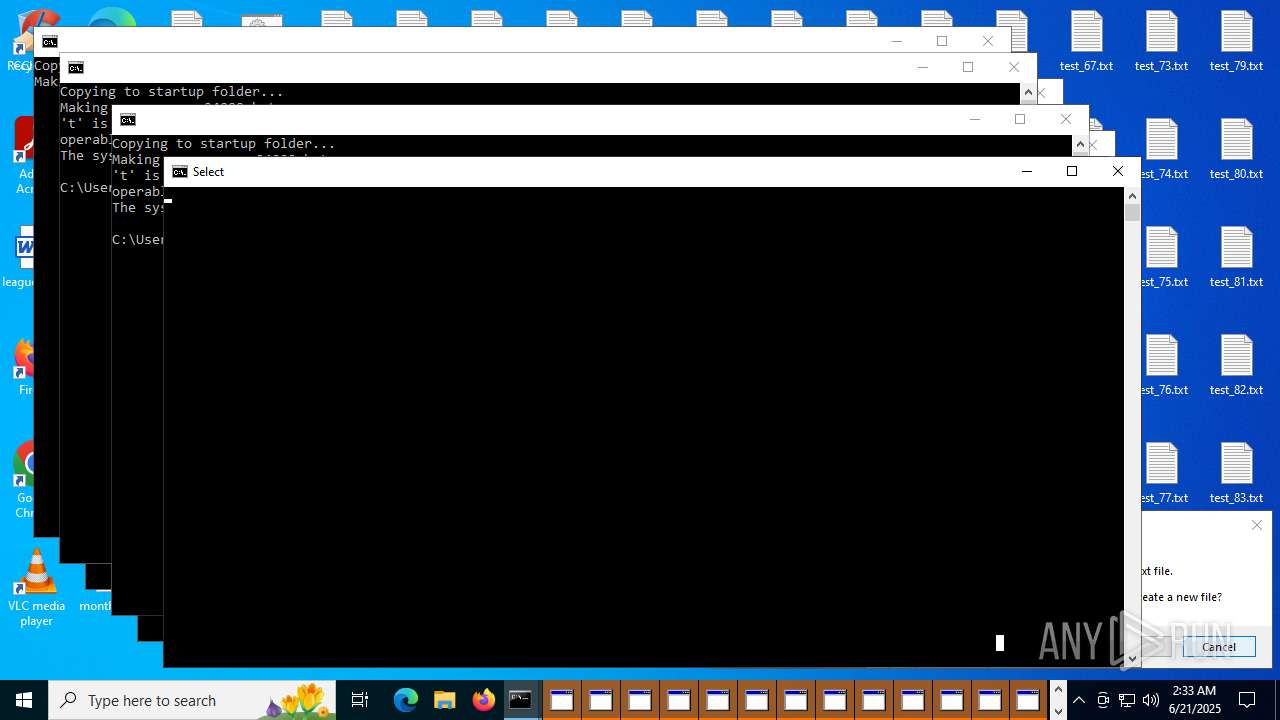1280x720 pixels.
Task: Open Task View on the taskbar
Action: click(x=360, y=700)
